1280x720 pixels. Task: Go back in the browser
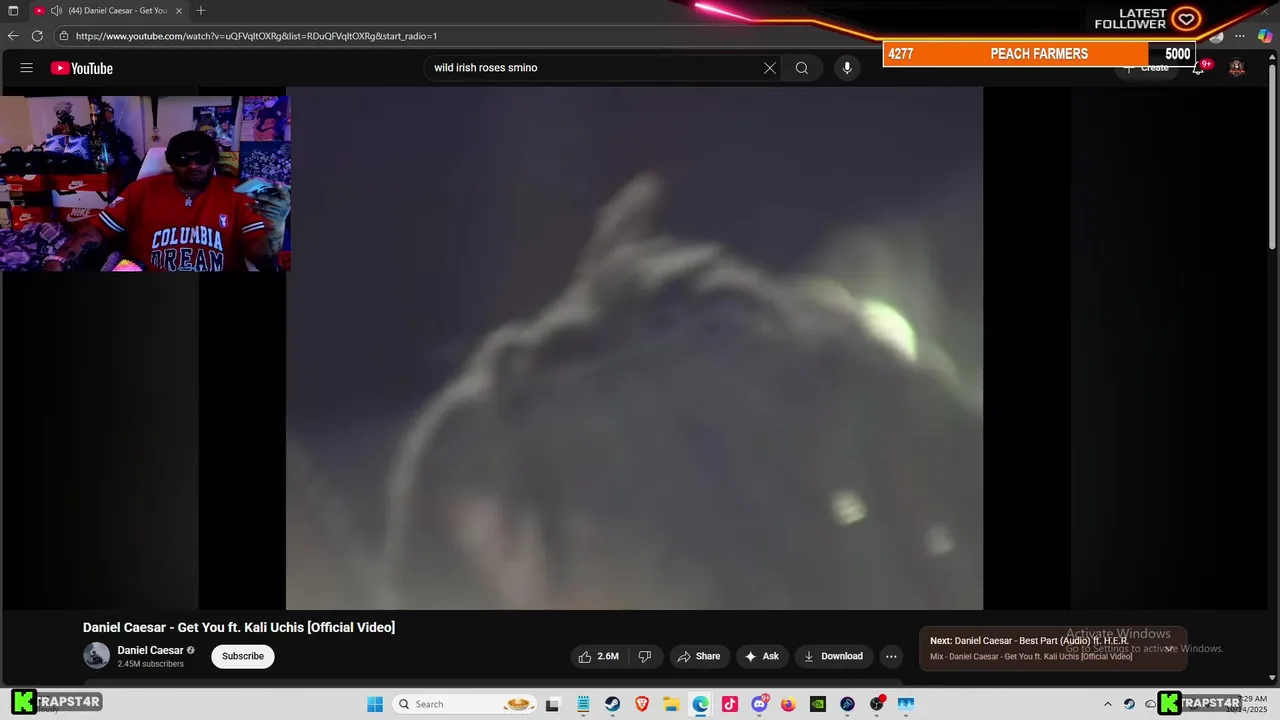[13, 36]
